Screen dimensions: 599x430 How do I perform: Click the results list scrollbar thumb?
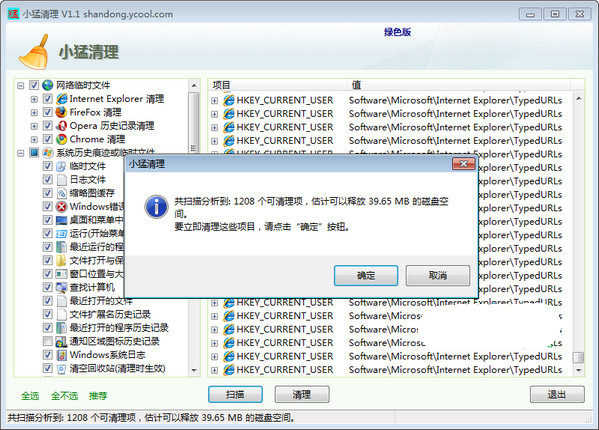(x=578, y=357)
